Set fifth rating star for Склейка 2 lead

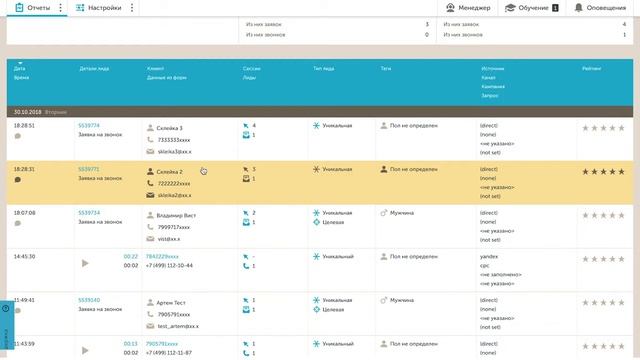(x=621, y=172)
